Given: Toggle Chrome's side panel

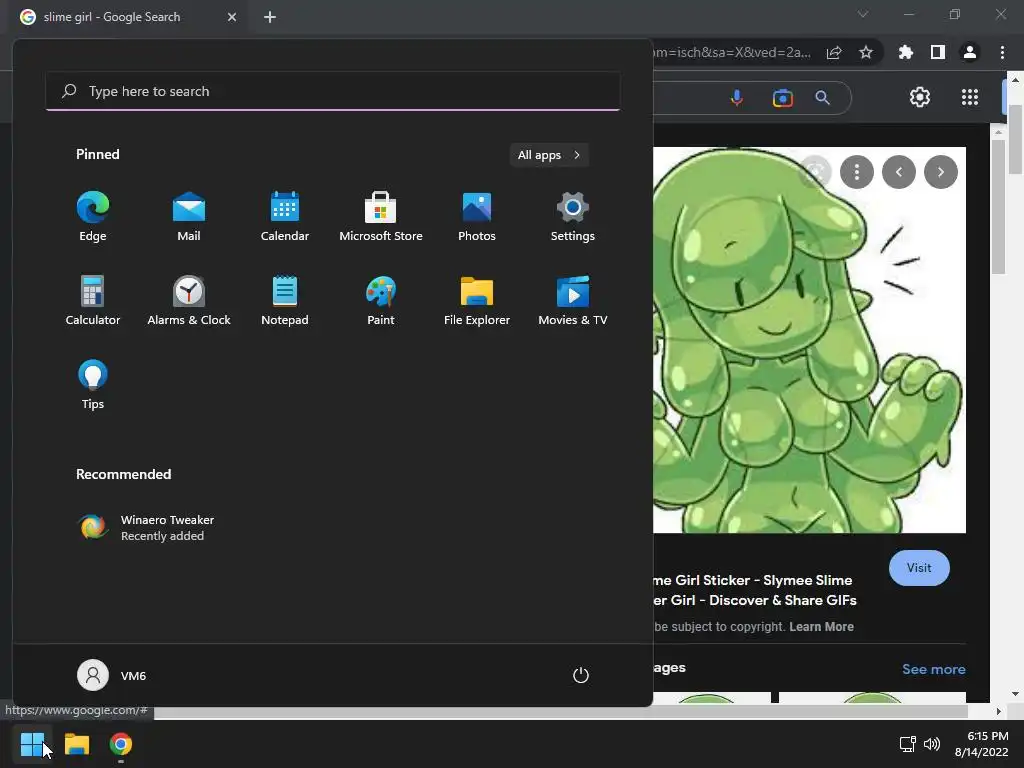Looking at the screenshot, I should tap(938, 53).
